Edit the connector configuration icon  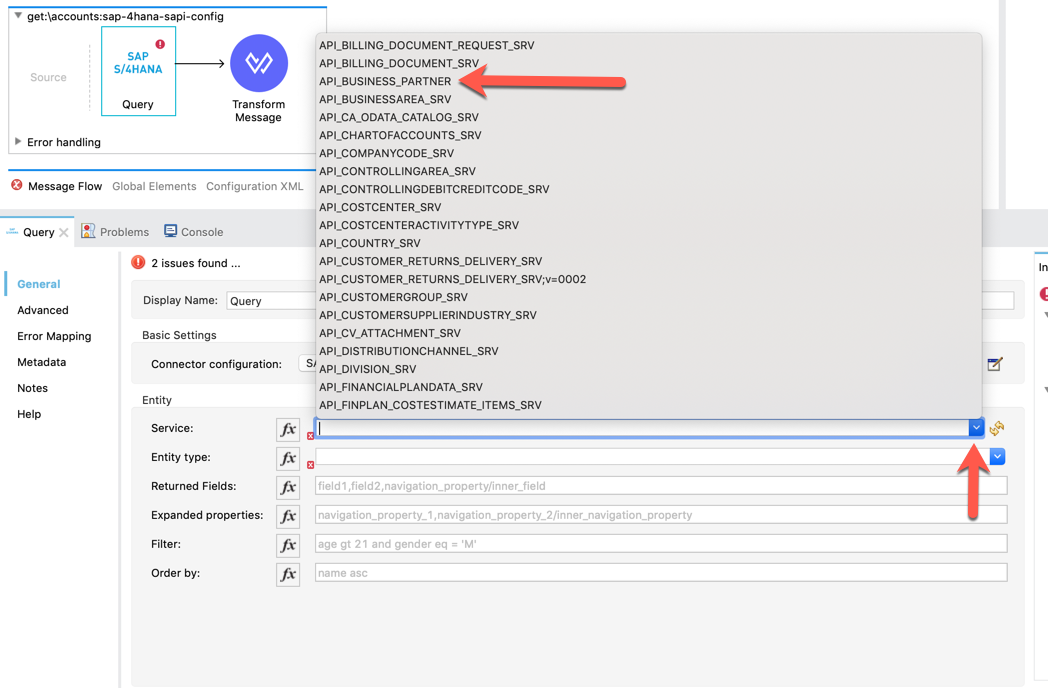pos(995,364)
